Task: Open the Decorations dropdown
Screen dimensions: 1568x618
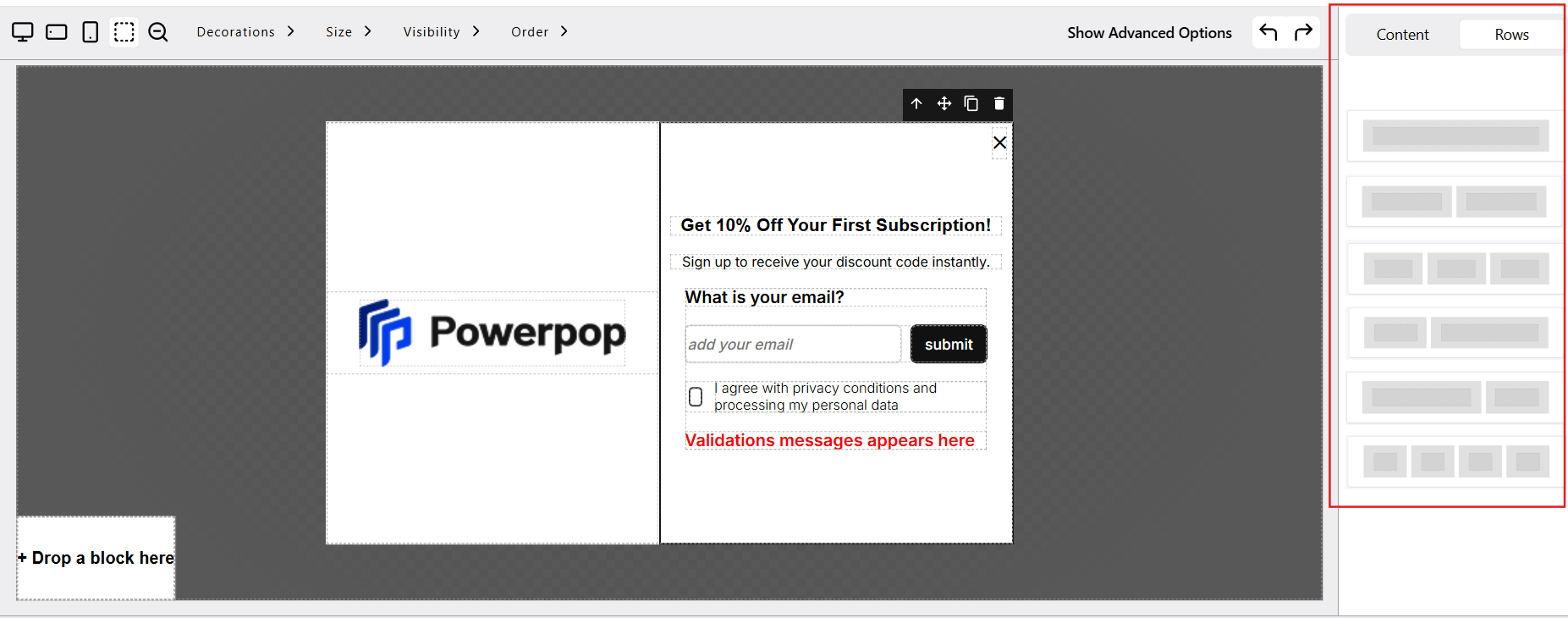Action: coord(245,32)
